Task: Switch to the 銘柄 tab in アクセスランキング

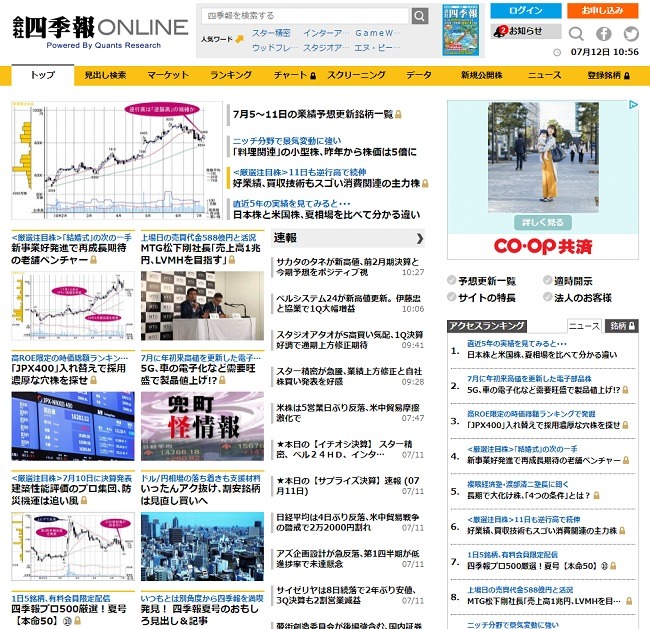Action: (621, 326)
